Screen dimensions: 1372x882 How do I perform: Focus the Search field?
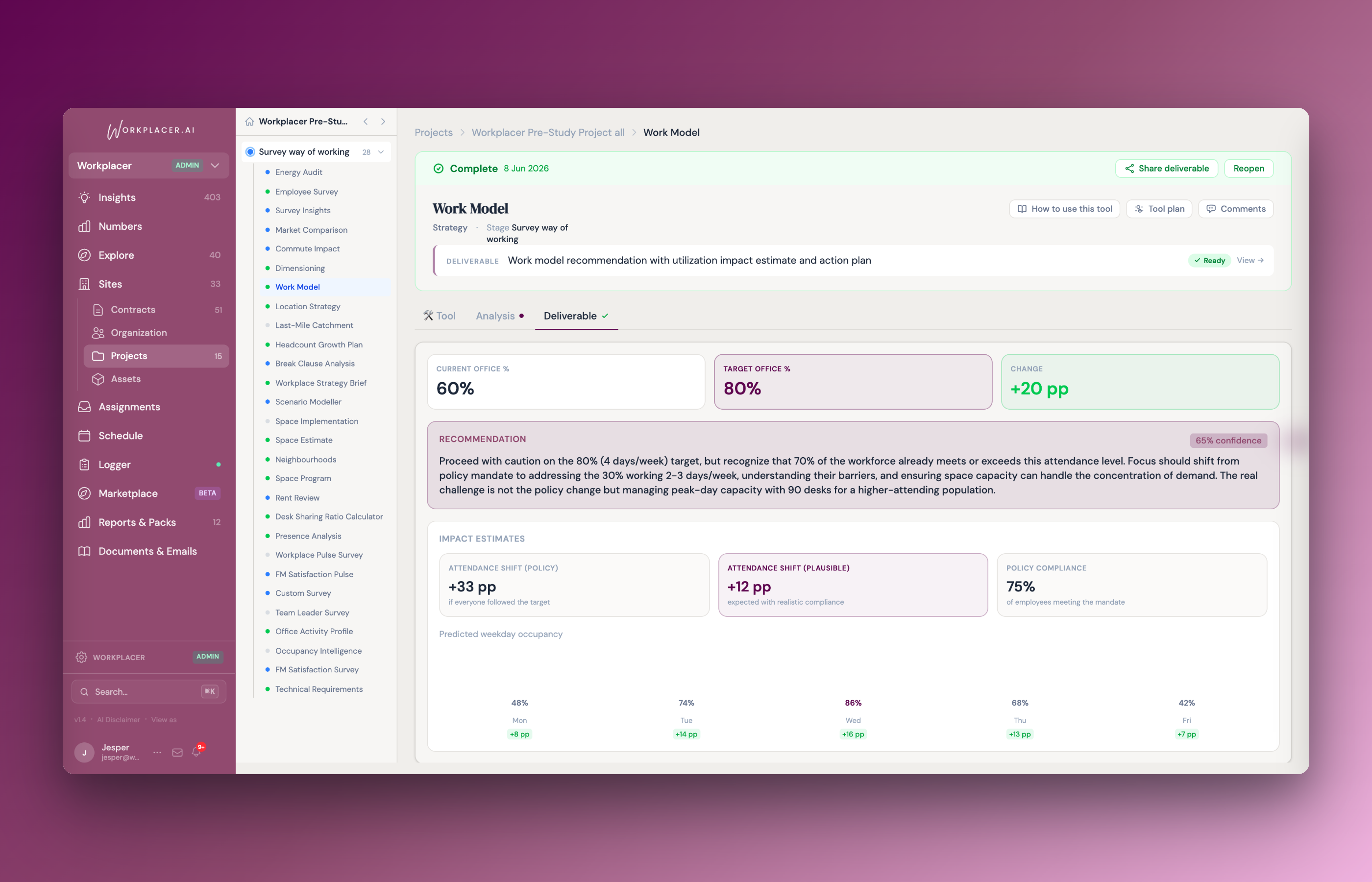(149, 692)
